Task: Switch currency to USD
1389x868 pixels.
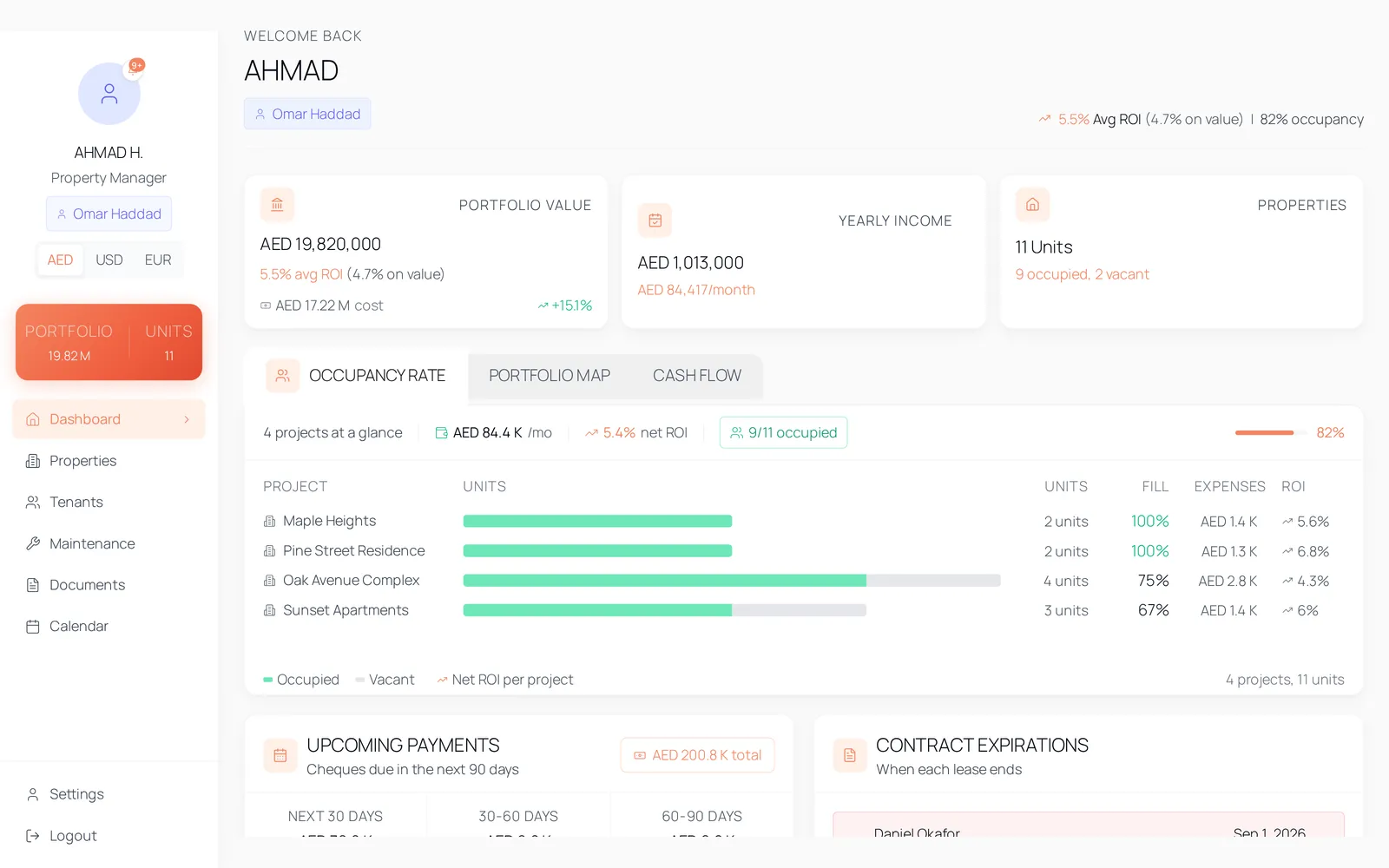Action: click(109, 260)
